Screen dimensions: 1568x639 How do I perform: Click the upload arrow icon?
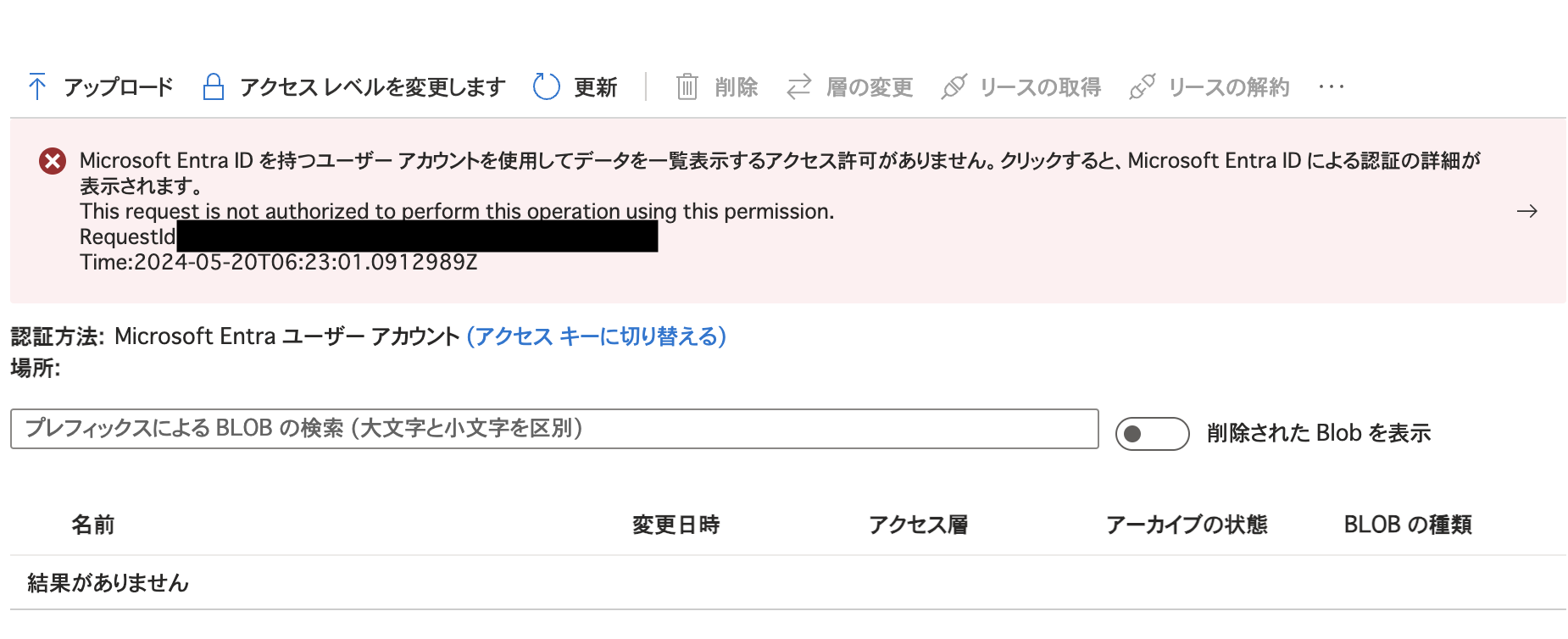point(37,86)
